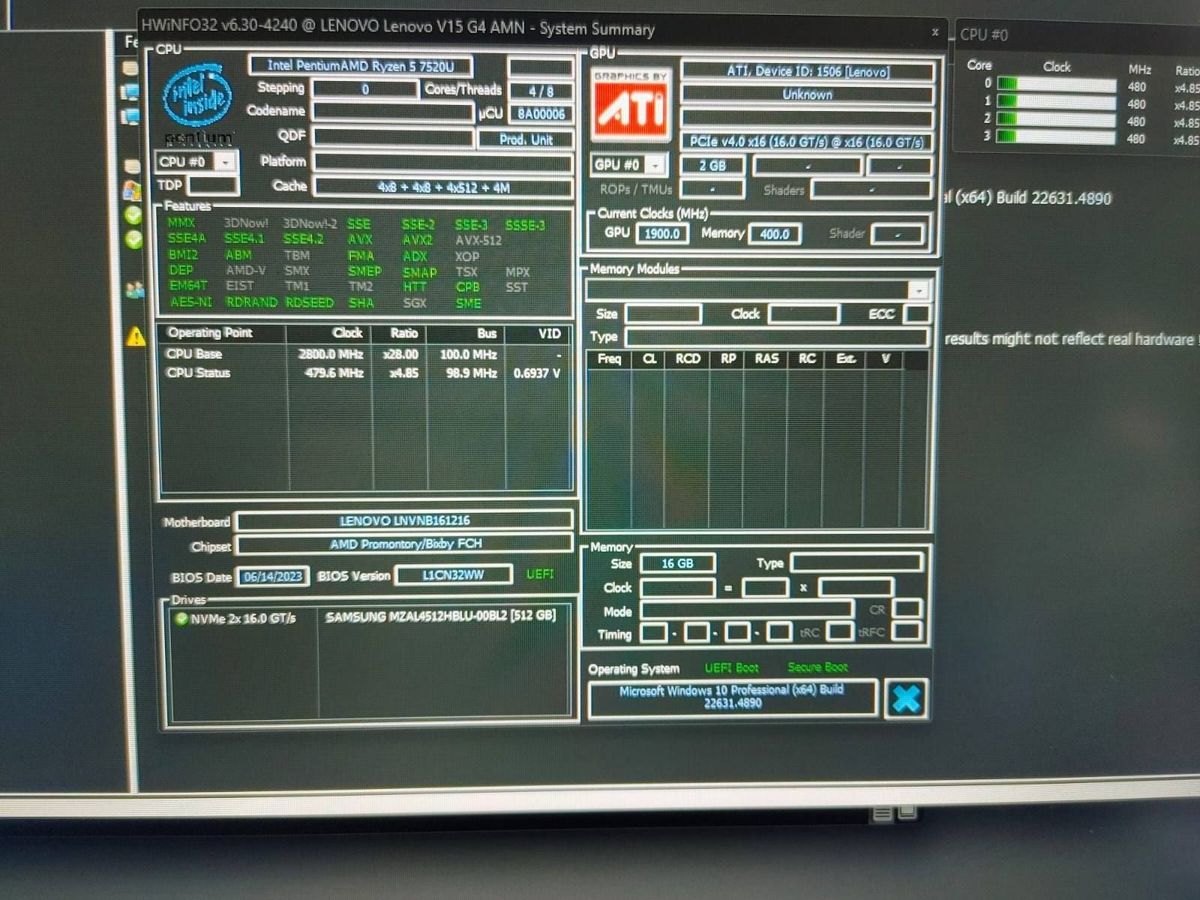Click the yellow warning triangle icon in sidebar
Image resolution: width=1200 pixels, height=900 pixels.
pyautogui.click(x=136, y=337)
